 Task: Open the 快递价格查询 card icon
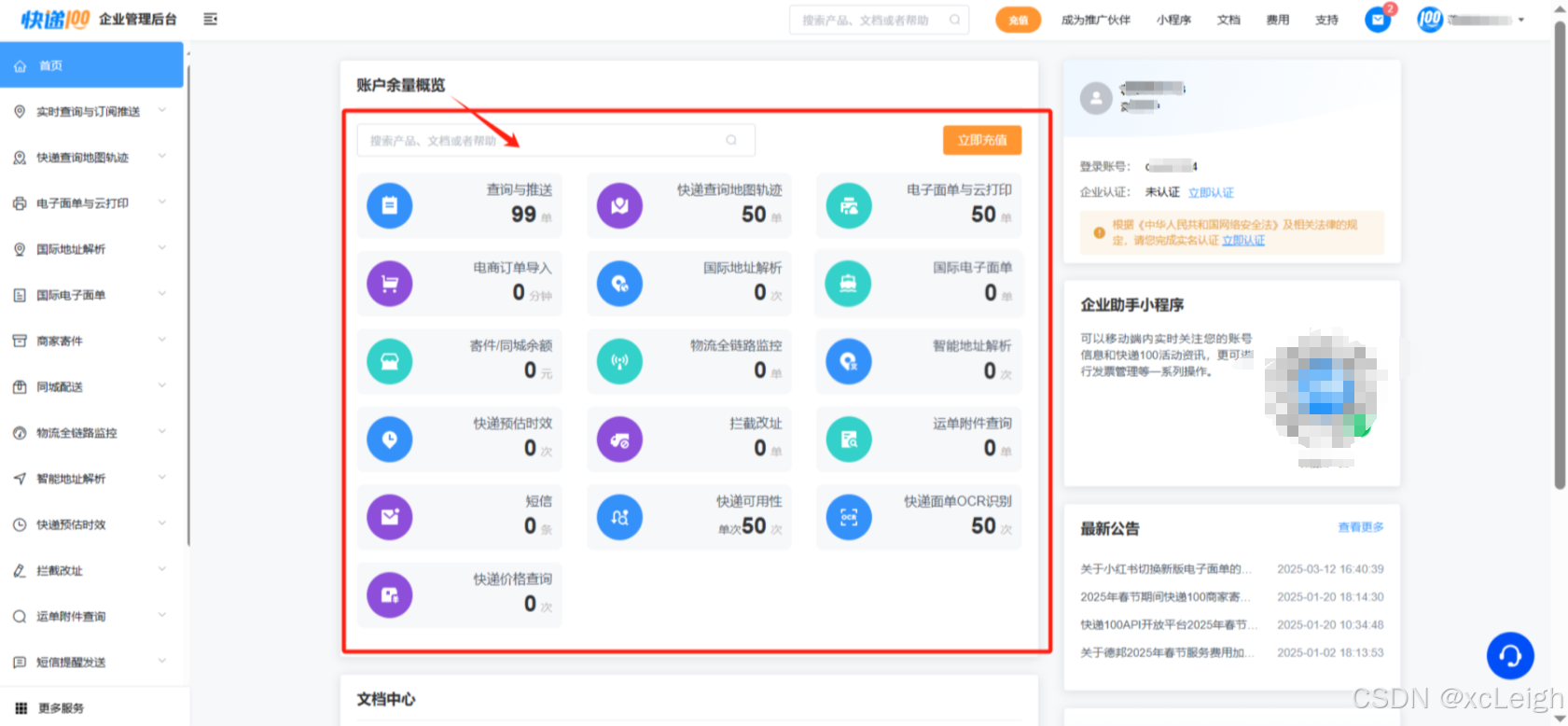[390, 595]
